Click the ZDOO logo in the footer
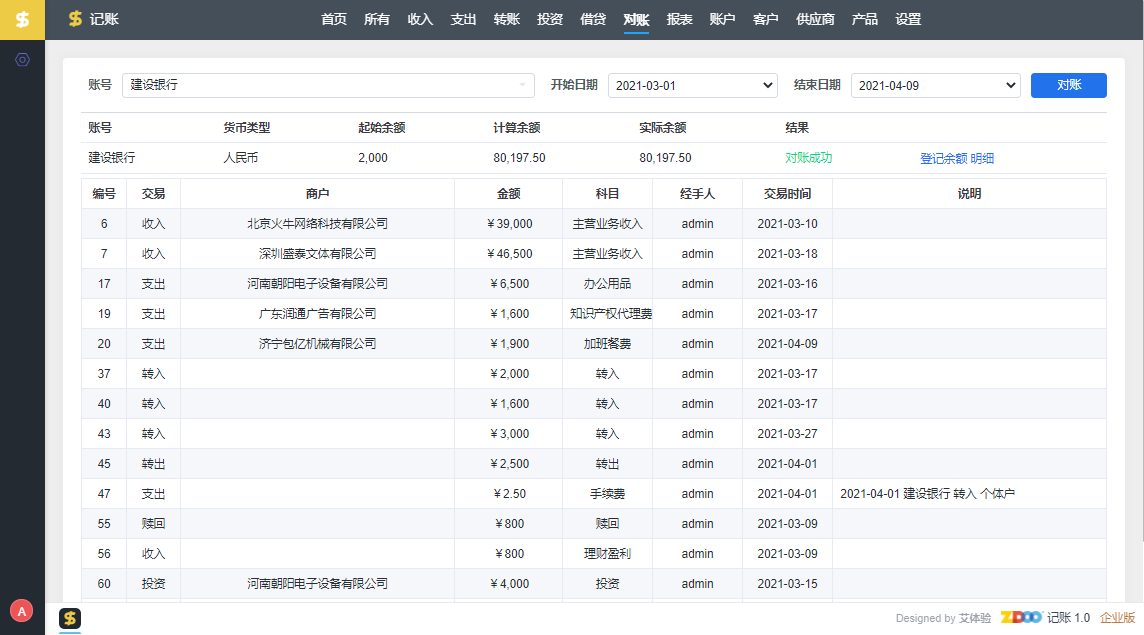This screenshot has height=635, width=1144. click(1021, 618)
